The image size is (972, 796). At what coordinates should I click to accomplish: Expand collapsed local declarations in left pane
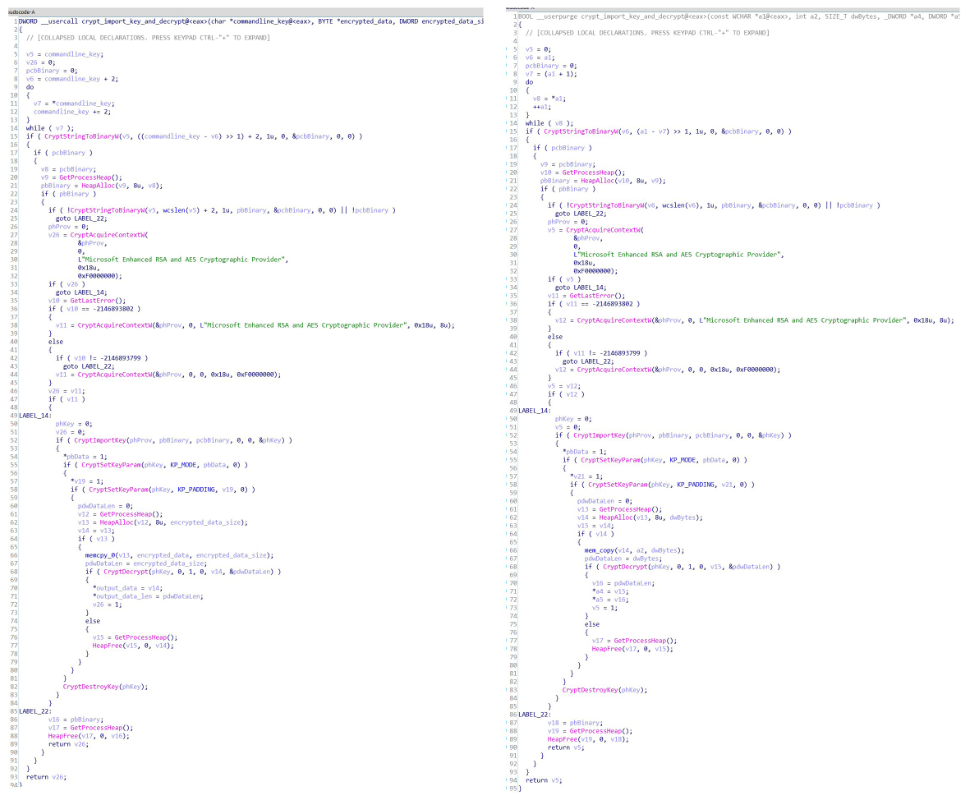148,38
